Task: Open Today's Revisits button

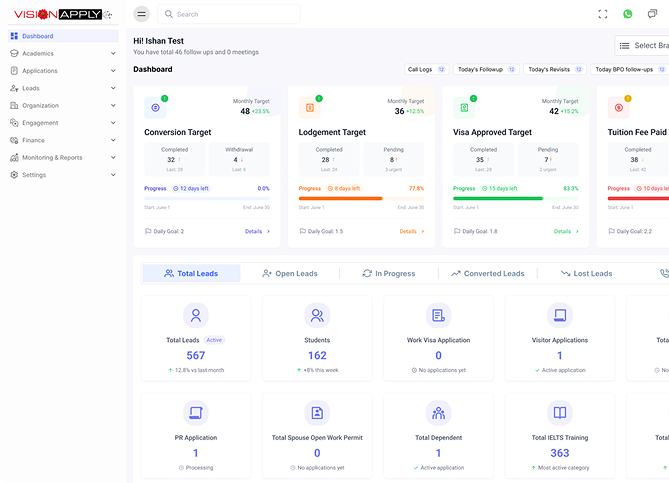Action: pos(555,69)
